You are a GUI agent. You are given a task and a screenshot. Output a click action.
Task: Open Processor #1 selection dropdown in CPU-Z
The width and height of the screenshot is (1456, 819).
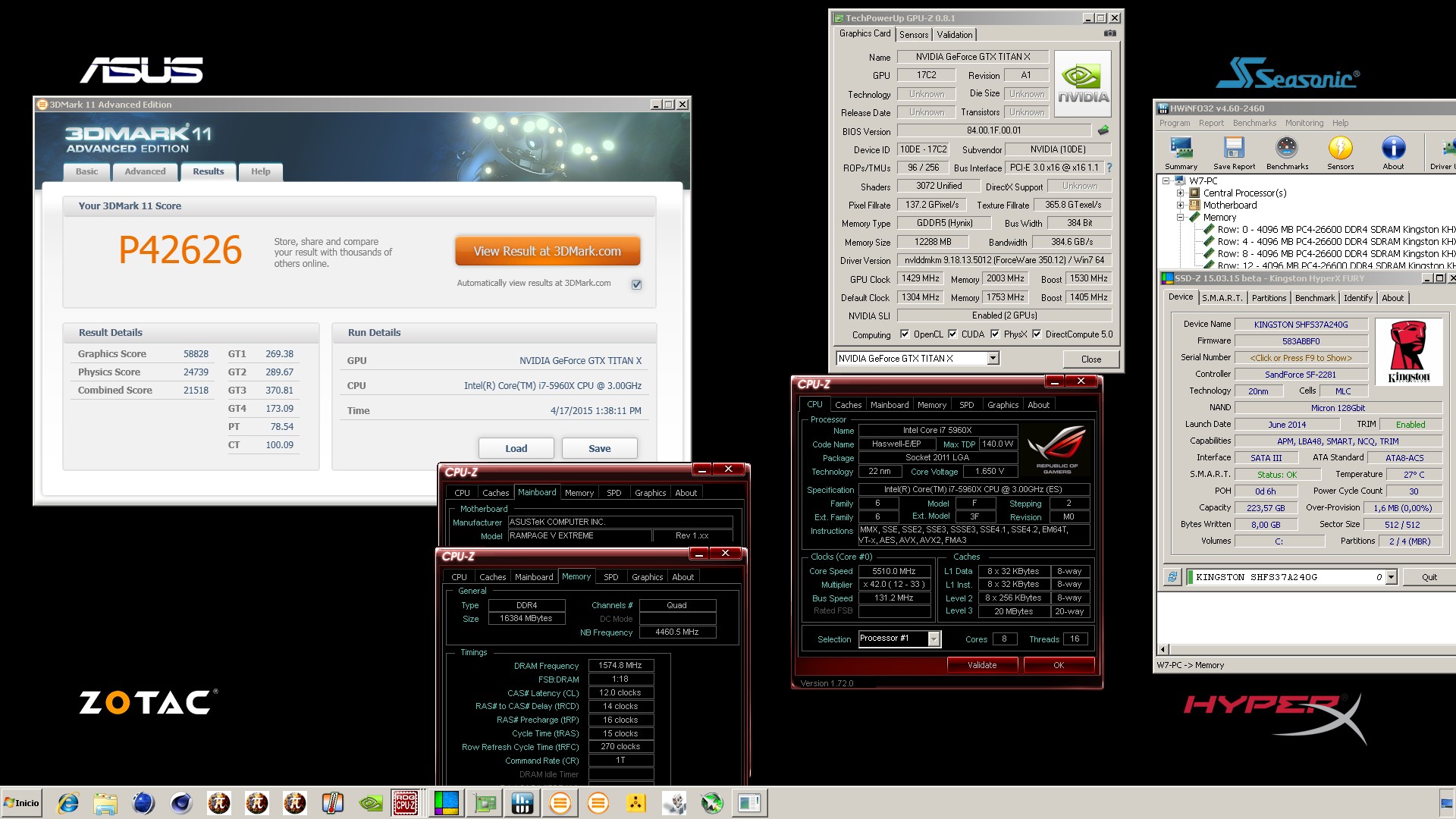934,639
